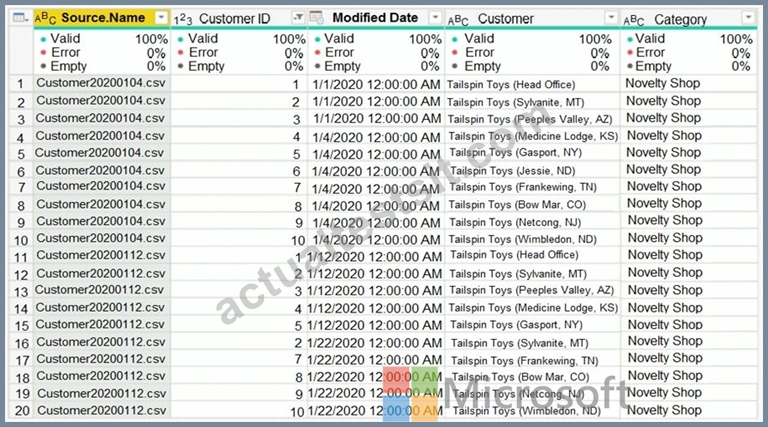
Task: Click Novelty Shop category in row 14
Action: pos(665,308)
